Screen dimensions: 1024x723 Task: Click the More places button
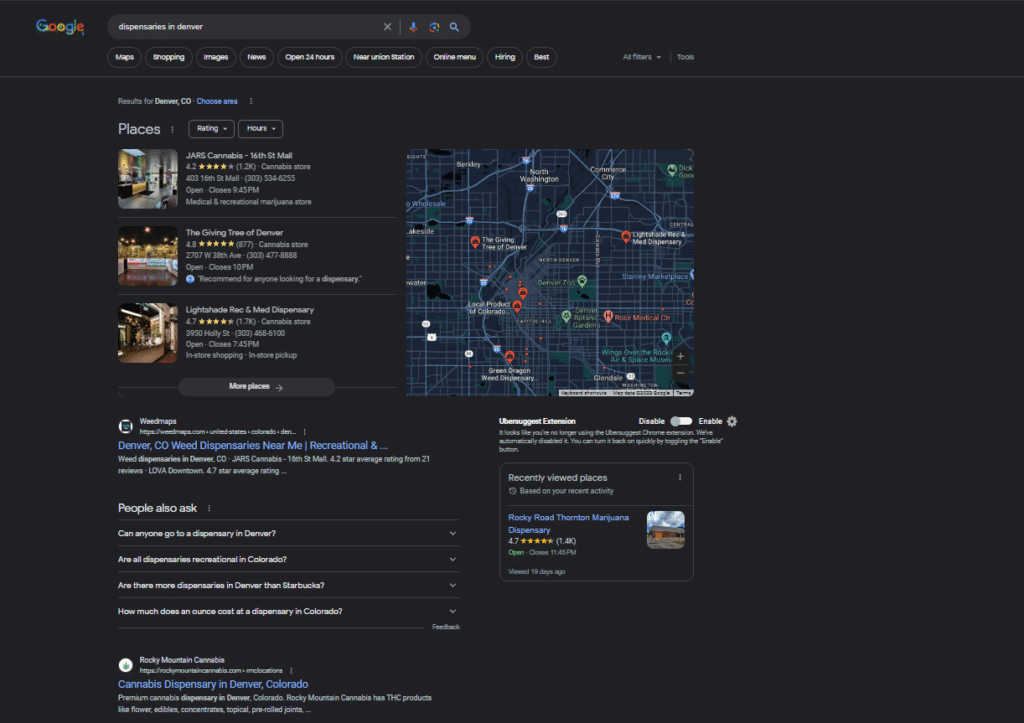click(x=257, y=387)
